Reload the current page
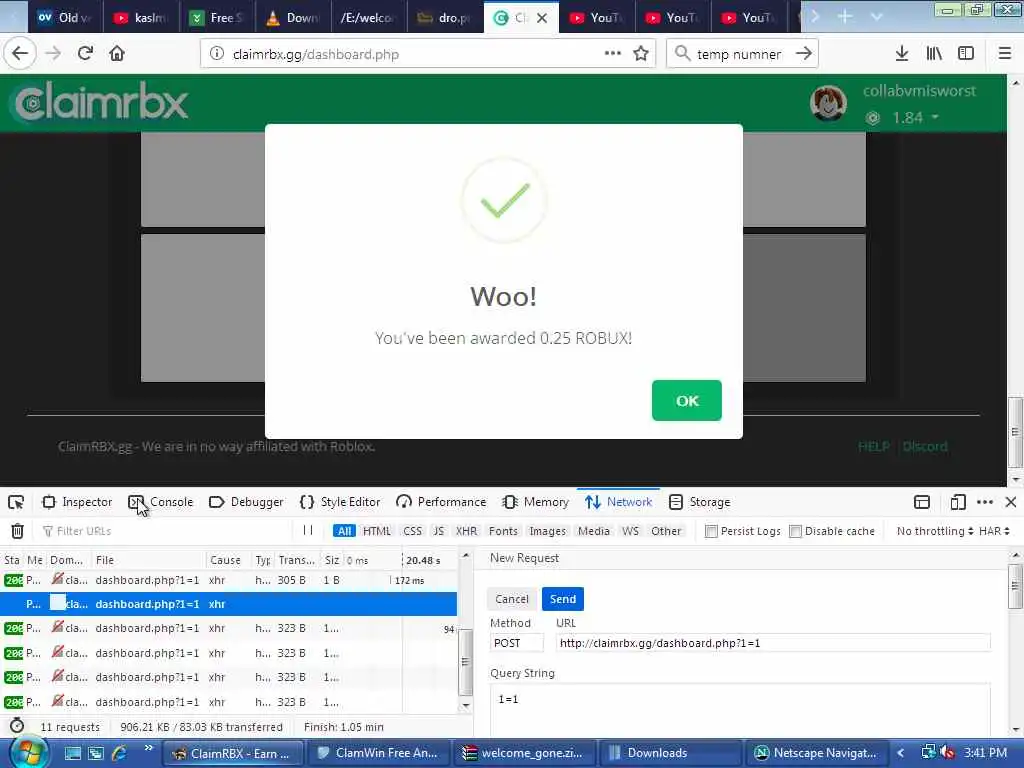The height and width of the screenshot is (768, 1024). point(85,54)
